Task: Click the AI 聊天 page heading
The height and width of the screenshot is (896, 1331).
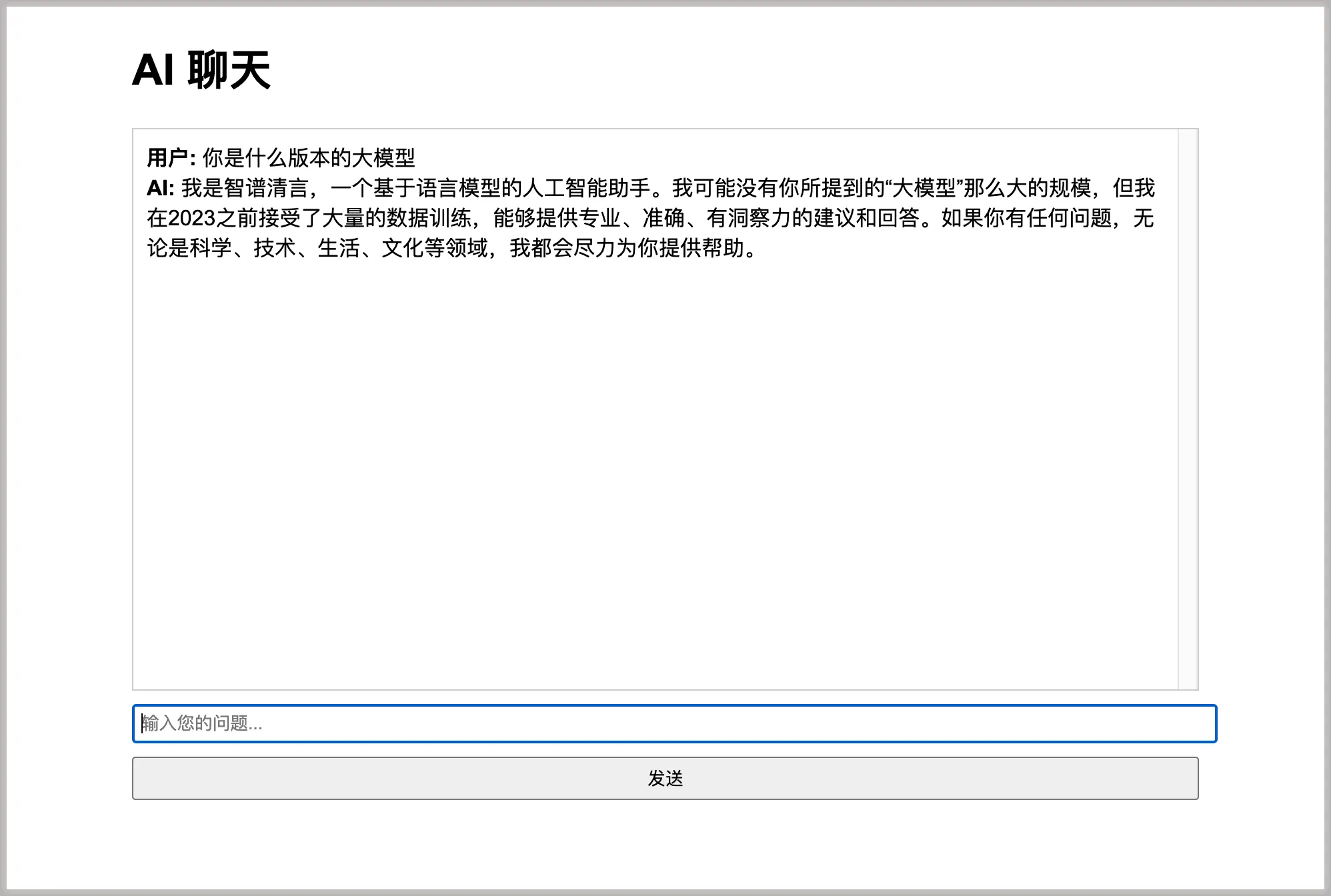Action: click(x=201, y=70)
